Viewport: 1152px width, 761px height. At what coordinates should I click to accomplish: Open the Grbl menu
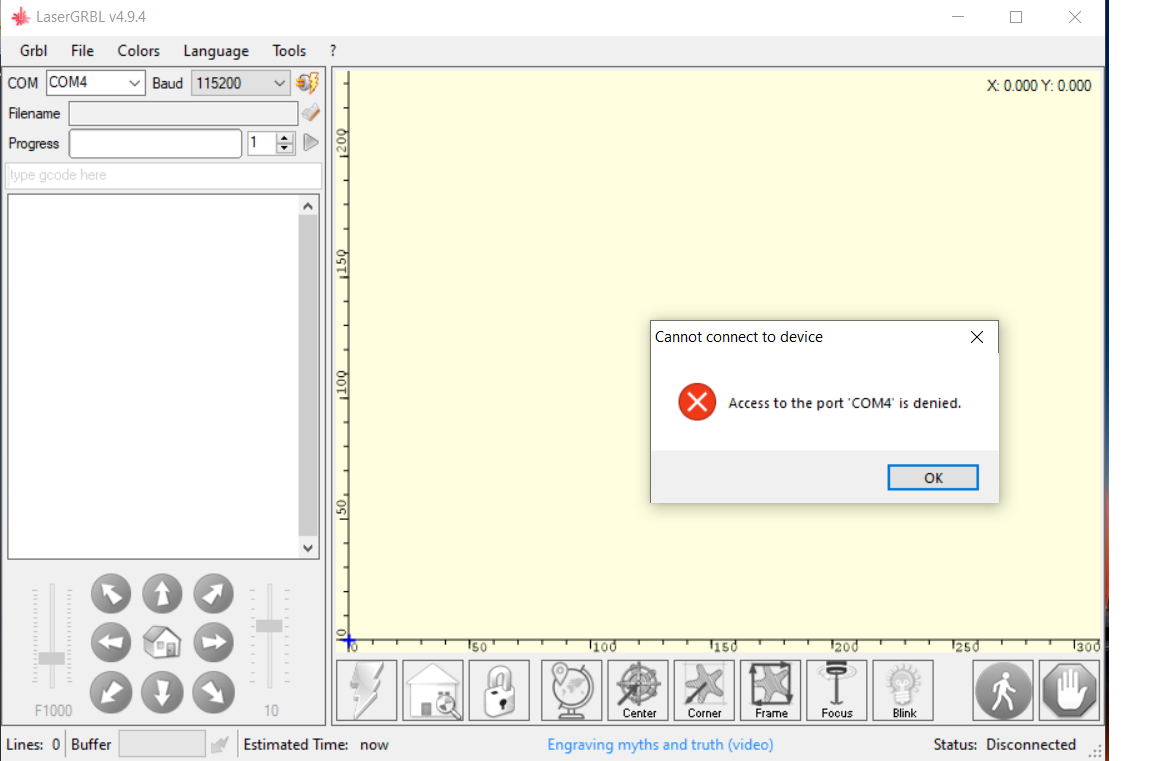33,51
